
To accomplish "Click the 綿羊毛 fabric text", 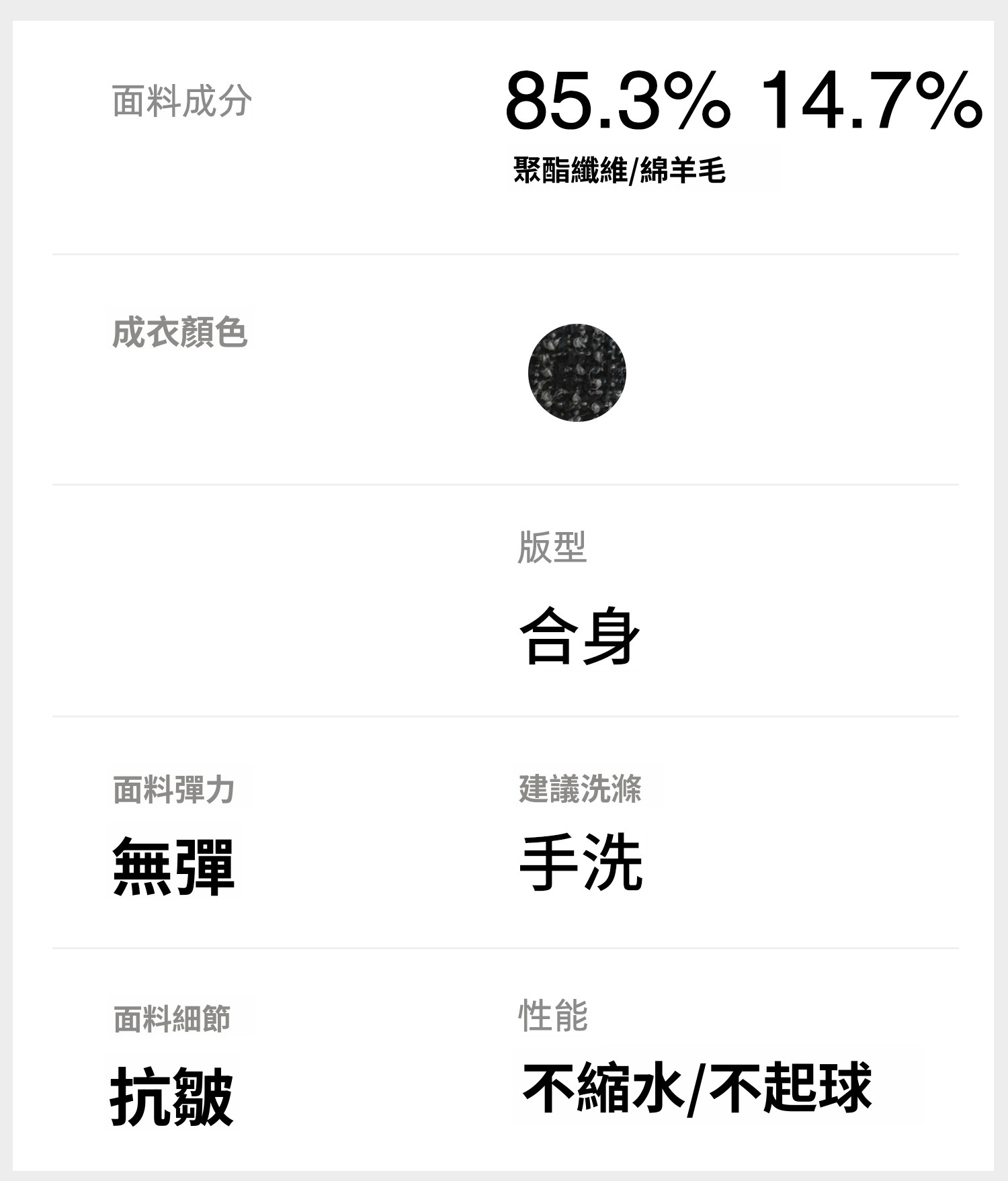I will [683, 170].
